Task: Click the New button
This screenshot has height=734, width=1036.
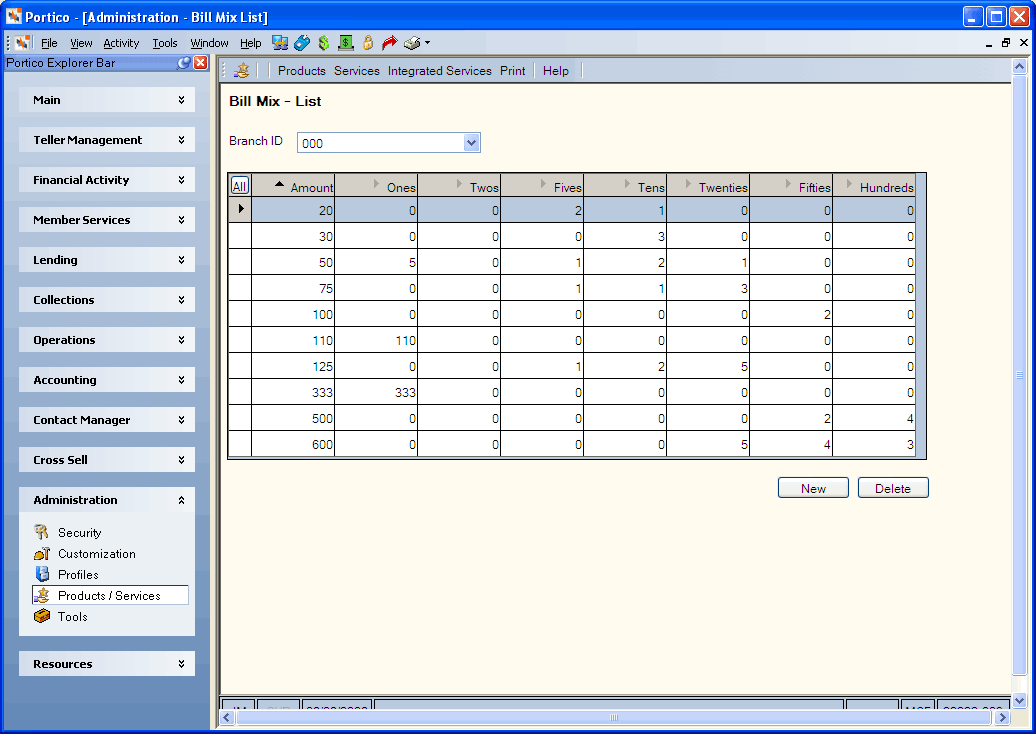Action: [x=813, y=488]
